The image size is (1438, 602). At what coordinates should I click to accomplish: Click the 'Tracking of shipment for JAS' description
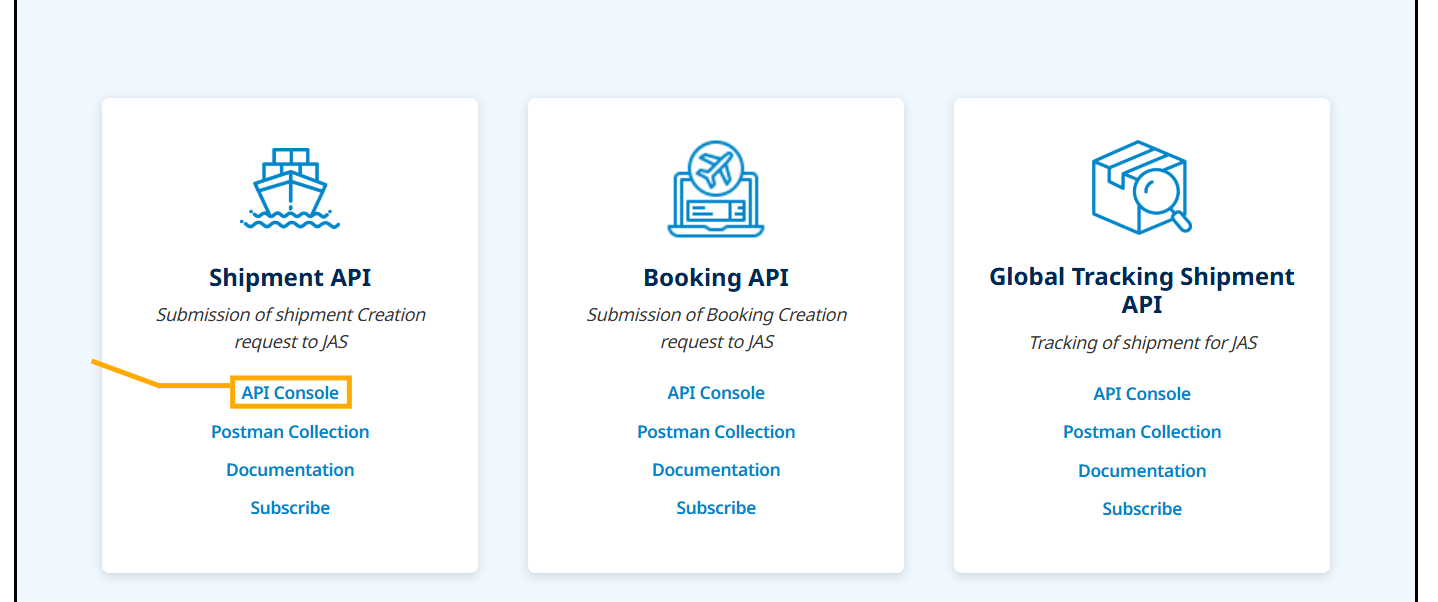1142,343
